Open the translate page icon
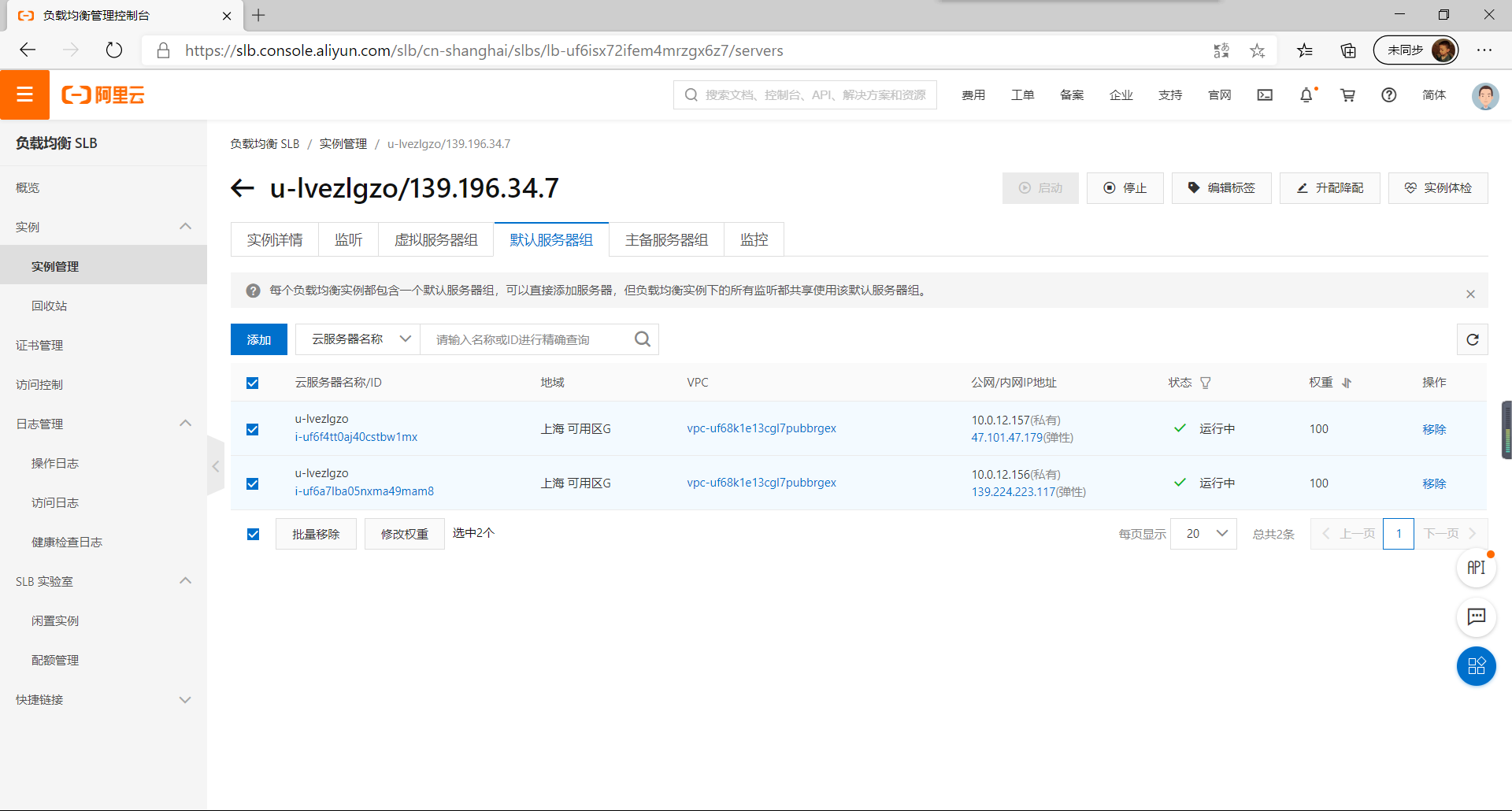 click(1221, 50)
